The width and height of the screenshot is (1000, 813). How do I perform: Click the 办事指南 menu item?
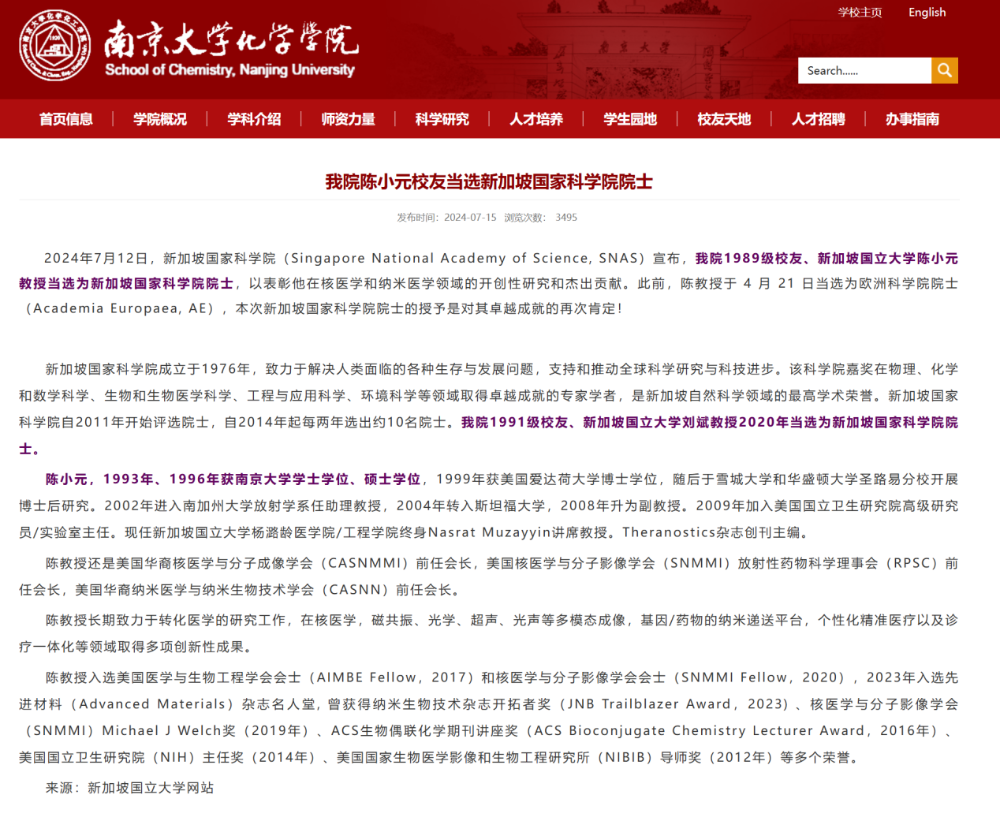tap(912, 119)
